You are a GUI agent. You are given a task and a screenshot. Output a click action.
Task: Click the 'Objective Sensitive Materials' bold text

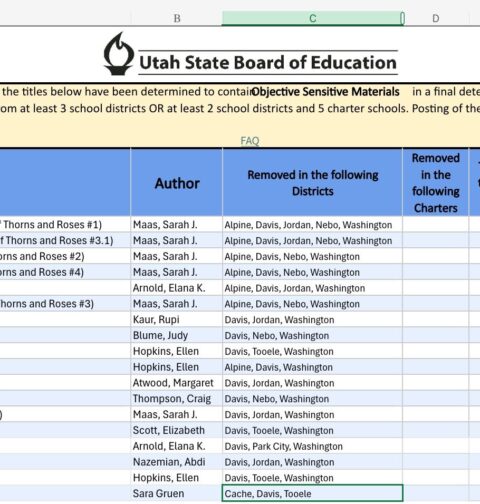(325, 92)
